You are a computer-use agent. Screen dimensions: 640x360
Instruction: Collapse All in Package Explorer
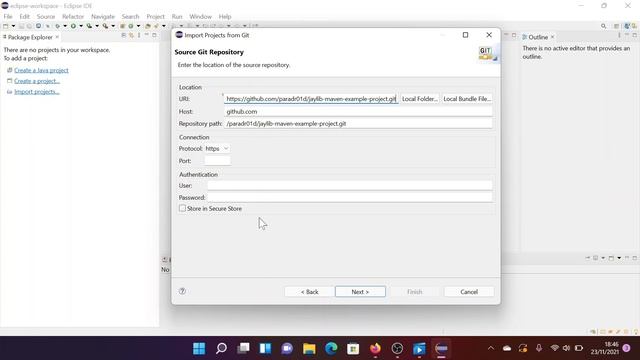point(124,36)
